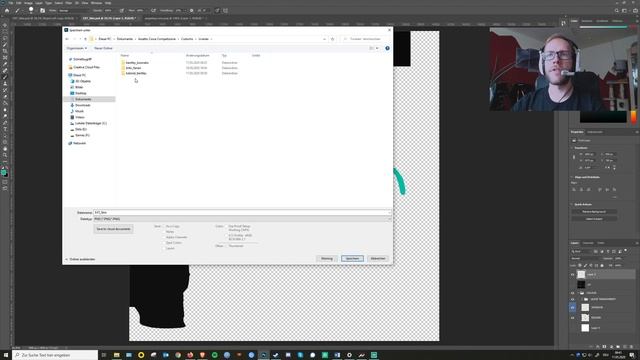This screenshot has width=640, height=360.
Task: Select the Move tool in Photoshop toolbar
Action: (x=5, y=25)
